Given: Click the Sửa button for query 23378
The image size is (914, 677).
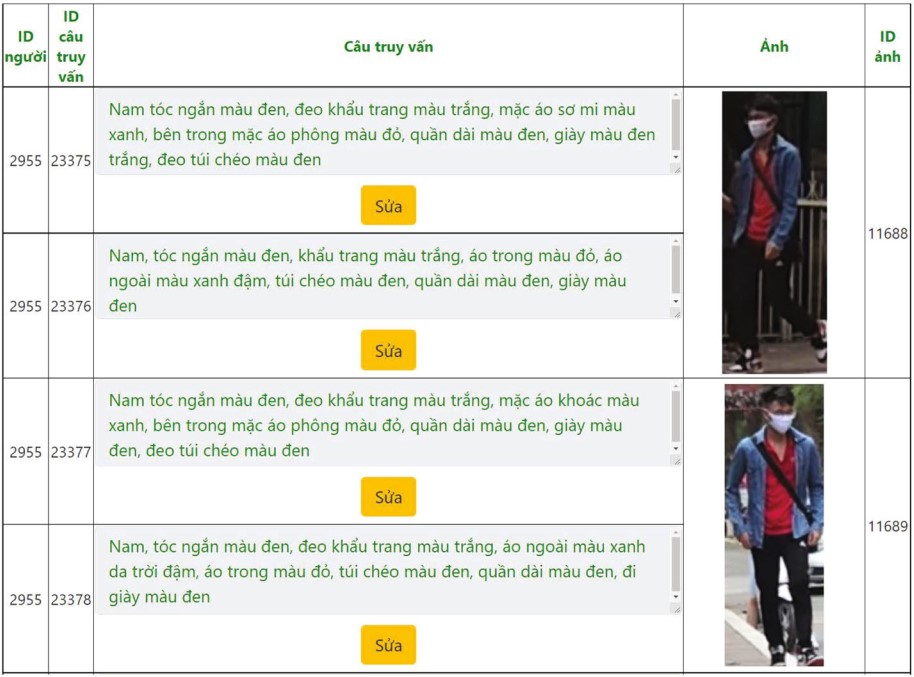Looking at the screenshot, I should (x=388, y=645).
